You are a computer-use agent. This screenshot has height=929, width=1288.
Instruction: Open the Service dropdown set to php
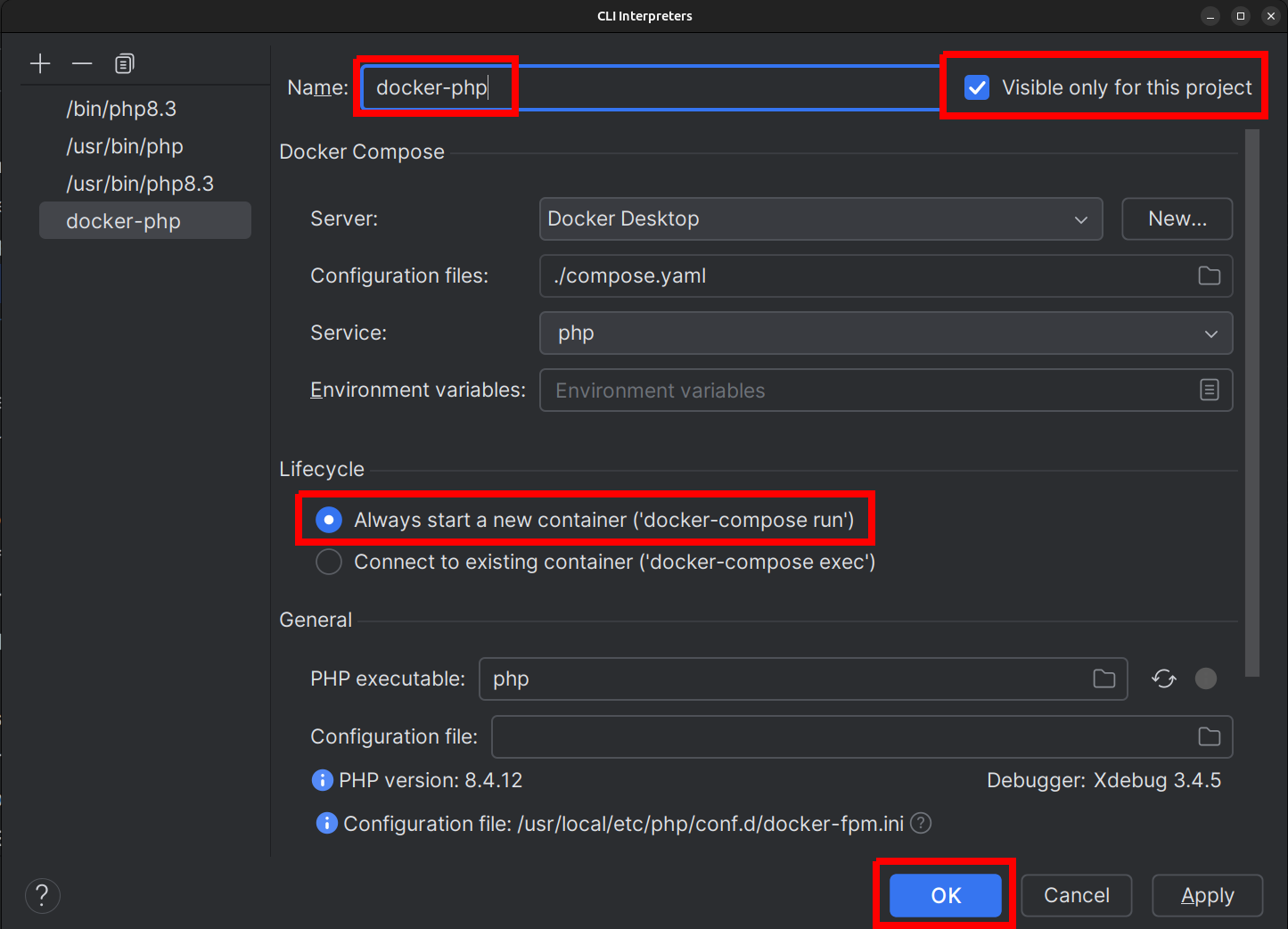[885, 333]
